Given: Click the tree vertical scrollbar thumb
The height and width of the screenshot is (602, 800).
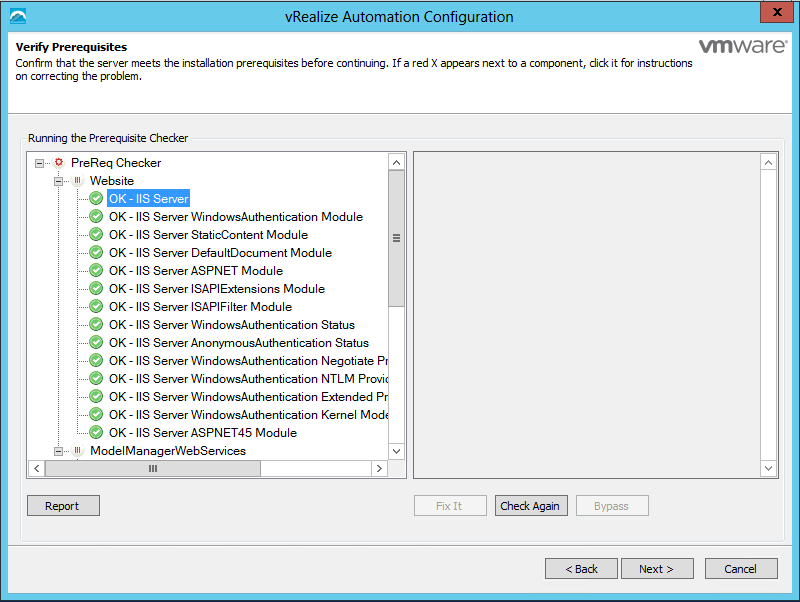Looking at the screenshot, I should [396, 239].
